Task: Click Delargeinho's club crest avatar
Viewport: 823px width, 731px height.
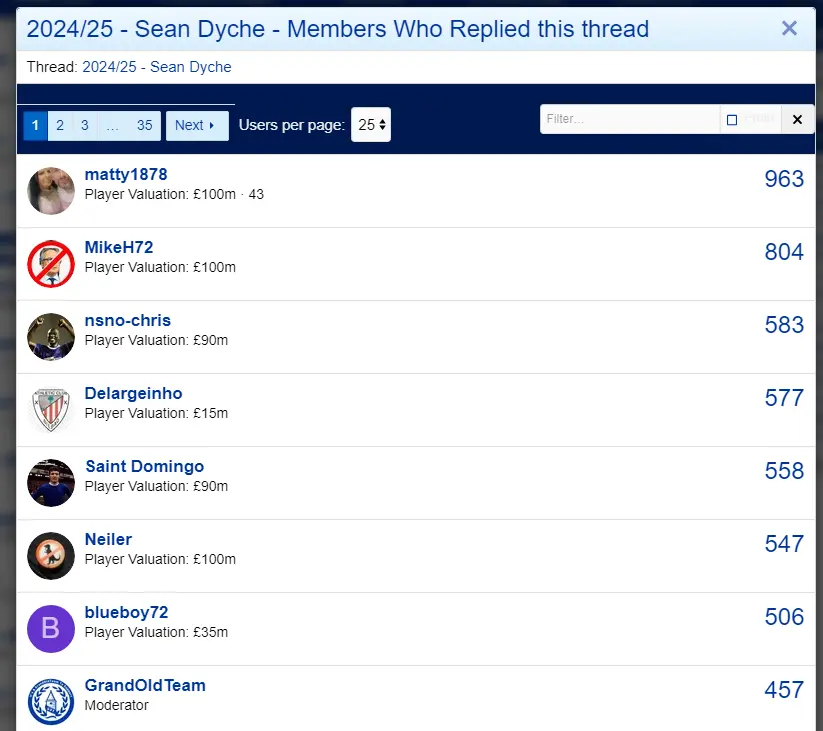Action: point(51,410)
